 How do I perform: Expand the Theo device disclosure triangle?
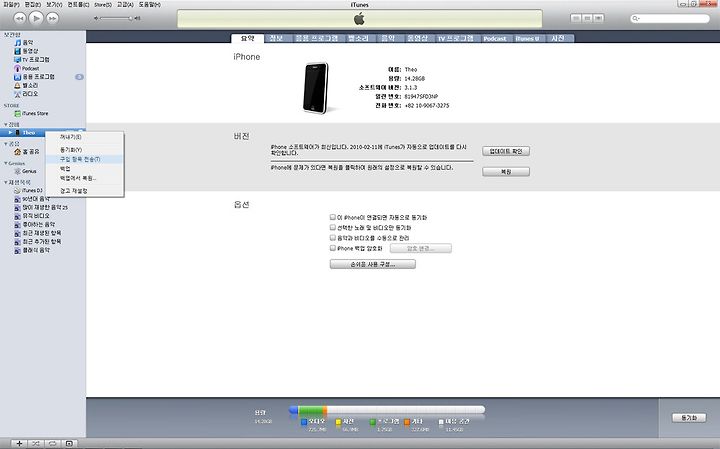tap(10, 133)
